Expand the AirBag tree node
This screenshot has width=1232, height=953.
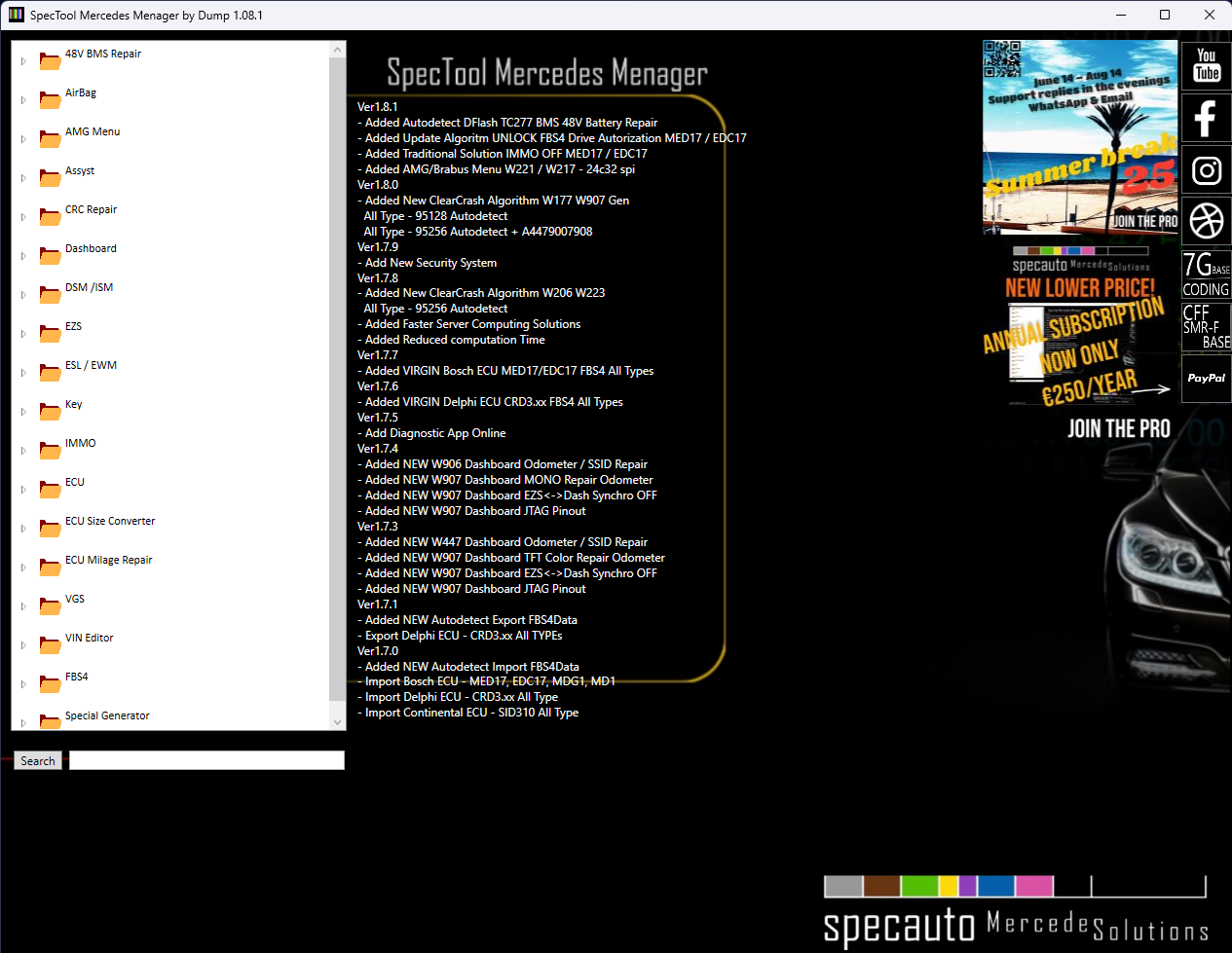coord(23,100)
